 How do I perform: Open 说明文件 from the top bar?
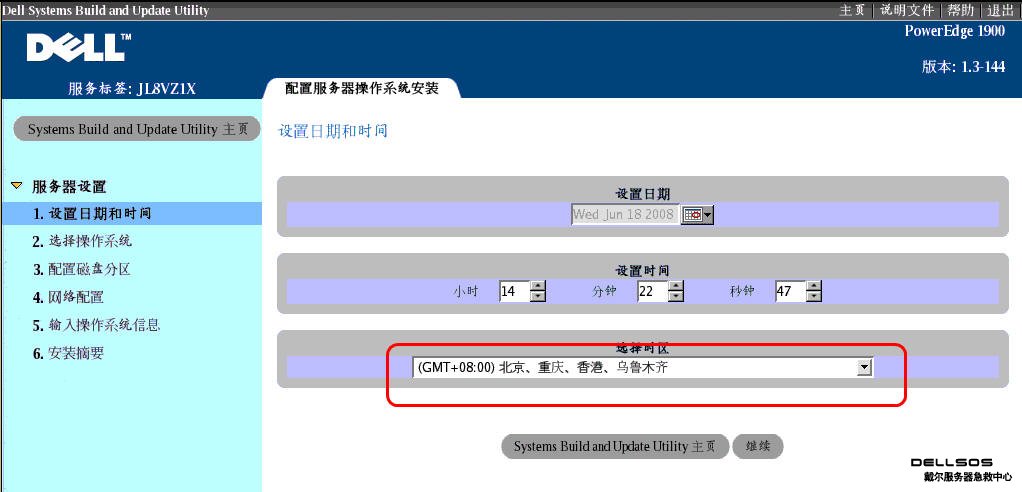click(906, 10)
